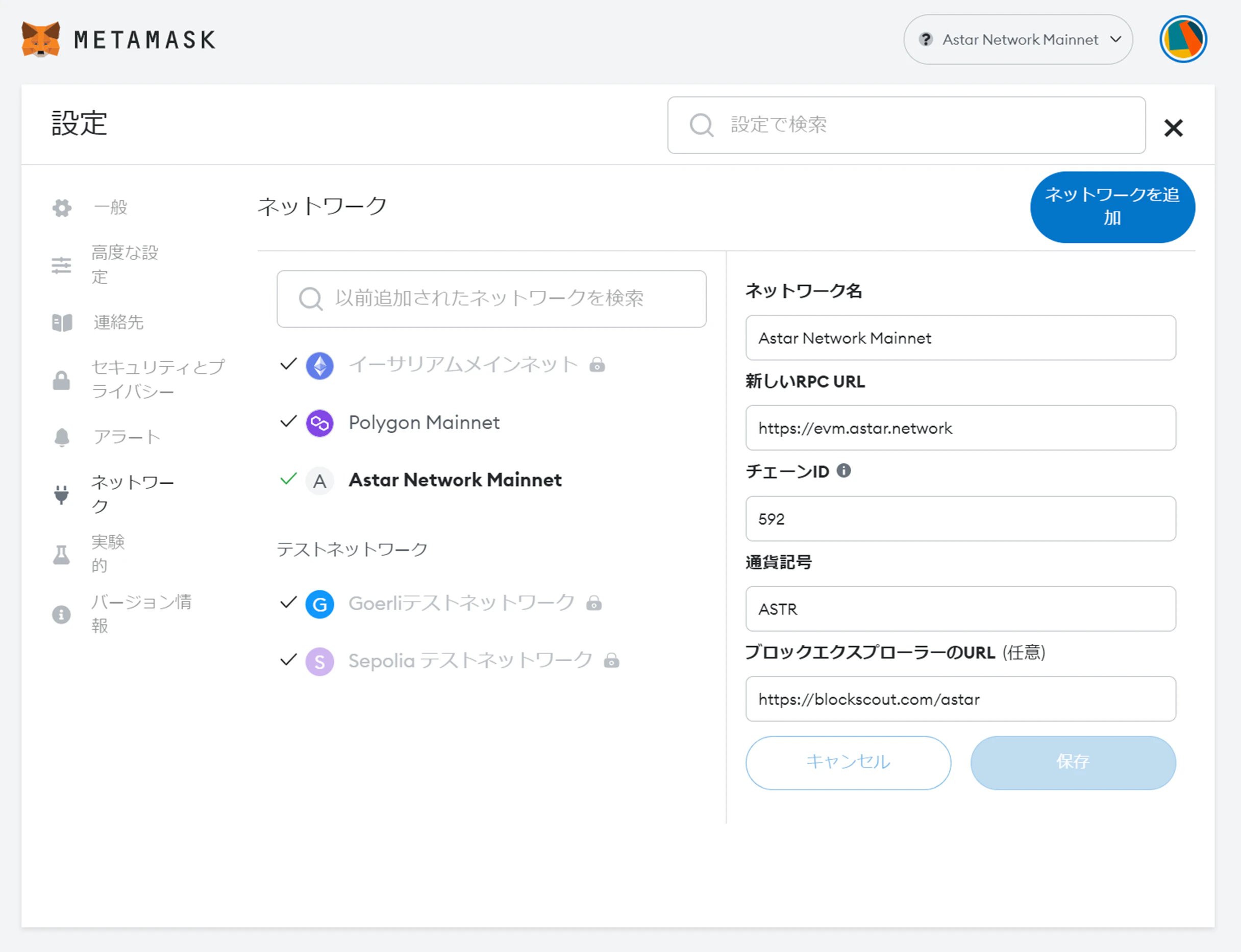Click the info icon for バージョン情報
The height and width of the screenshot is (952, 1241).
click(61, 614)
